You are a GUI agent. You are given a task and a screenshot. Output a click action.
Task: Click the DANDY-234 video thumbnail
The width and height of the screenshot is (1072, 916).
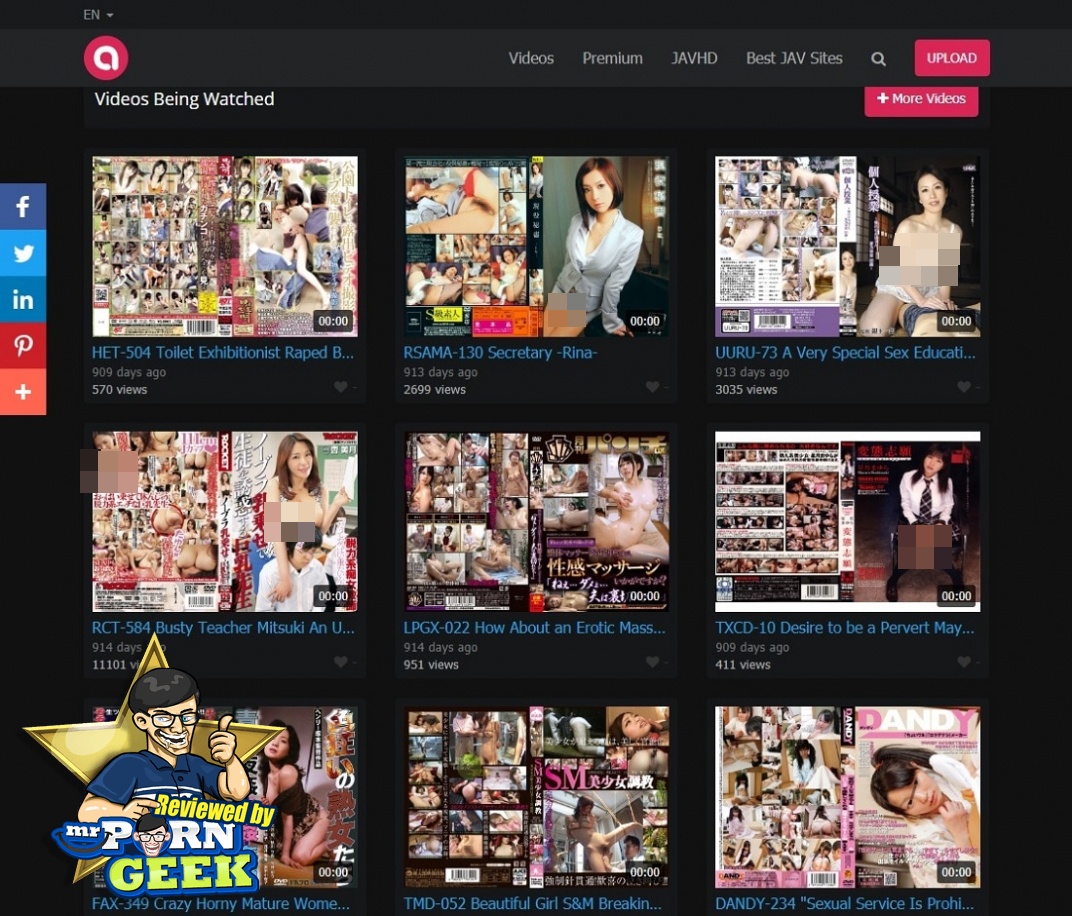847,797
